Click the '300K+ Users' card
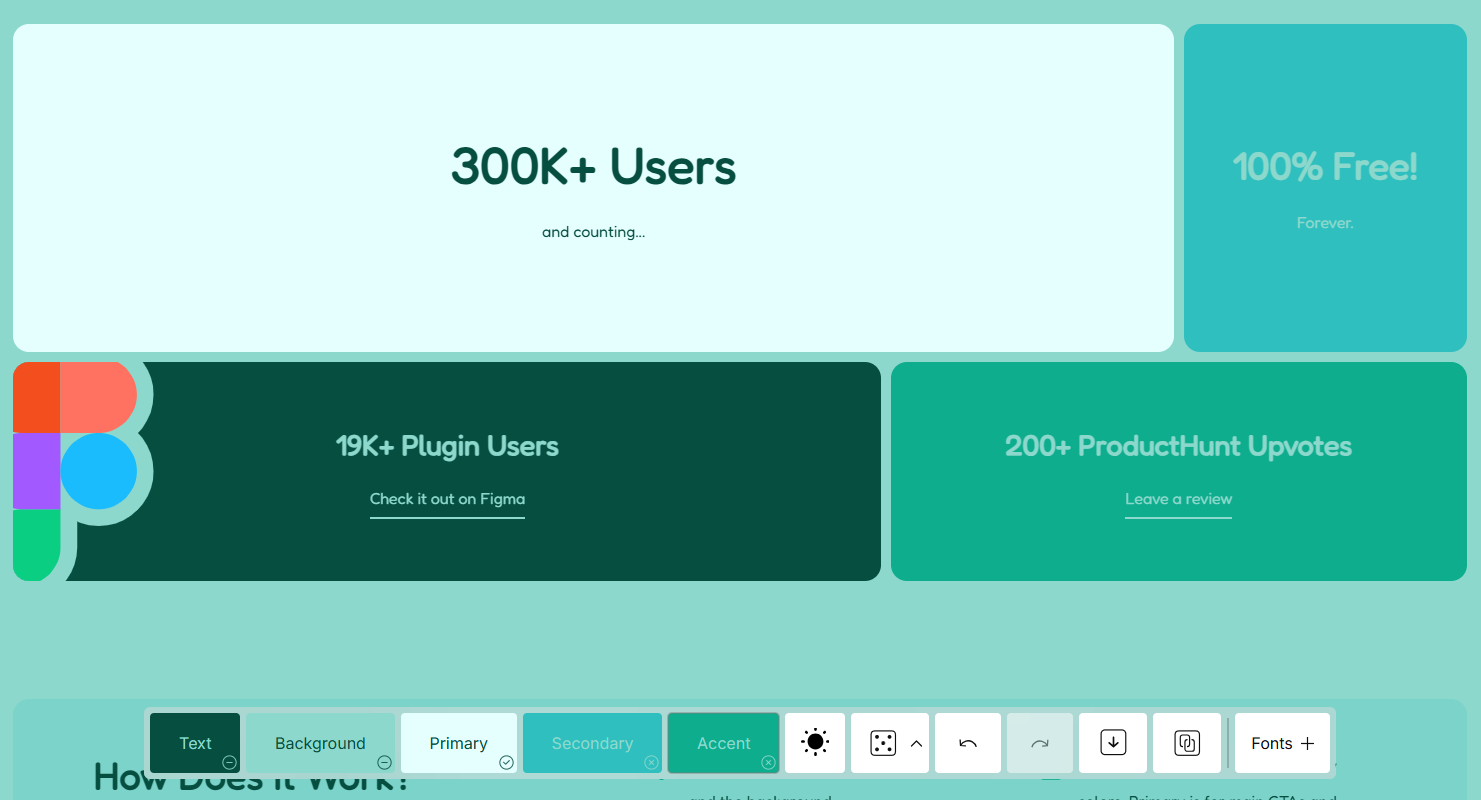The image size is (1481, 800). tap(593, 188)
